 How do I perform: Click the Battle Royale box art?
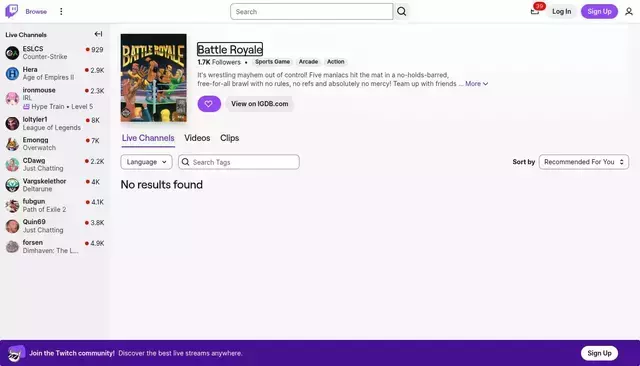153,78
